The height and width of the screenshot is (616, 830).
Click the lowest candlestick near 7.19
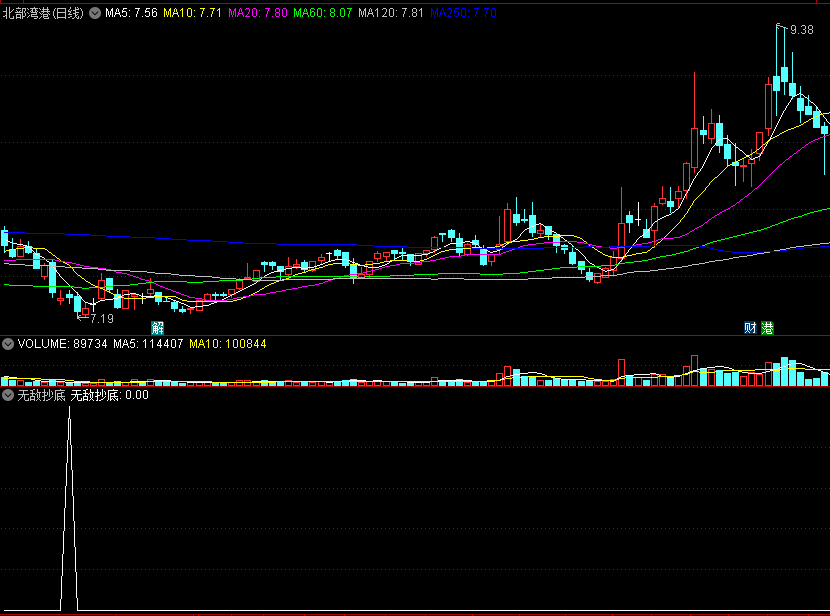point(78,304)
